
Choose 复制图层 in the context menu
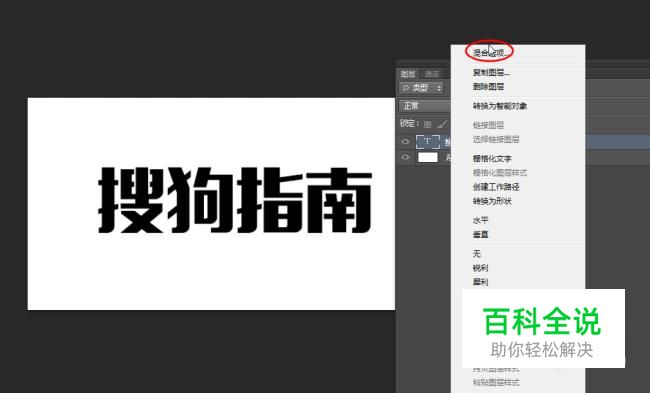click(491, 73)
